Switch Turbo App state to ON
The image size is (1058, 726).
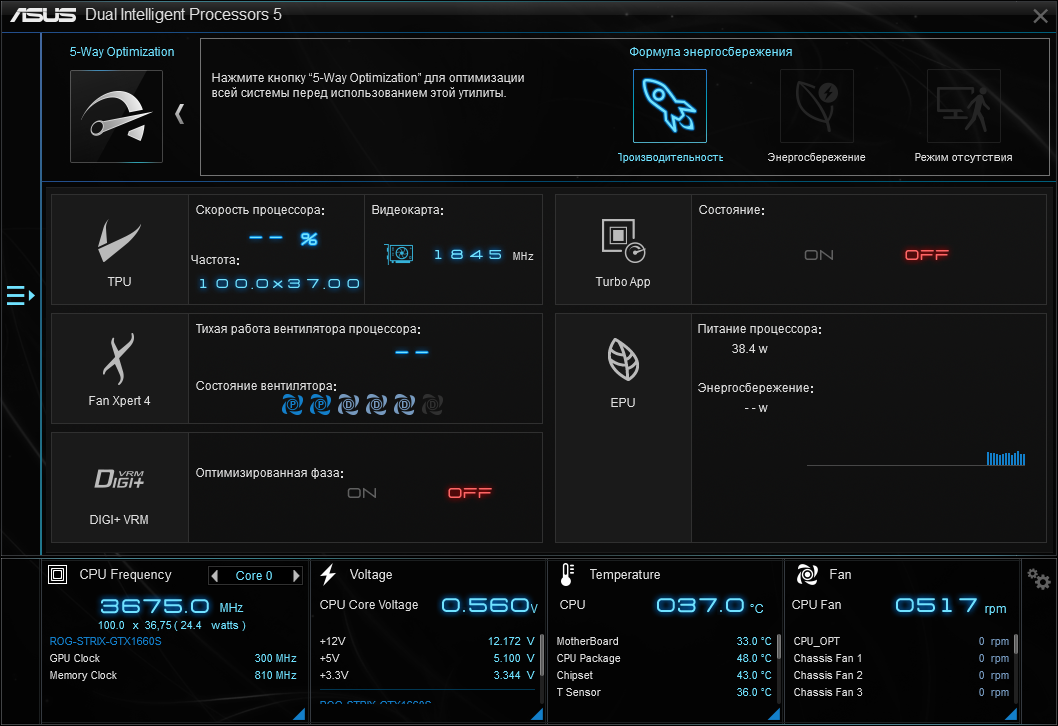click(x=818, y=255)
